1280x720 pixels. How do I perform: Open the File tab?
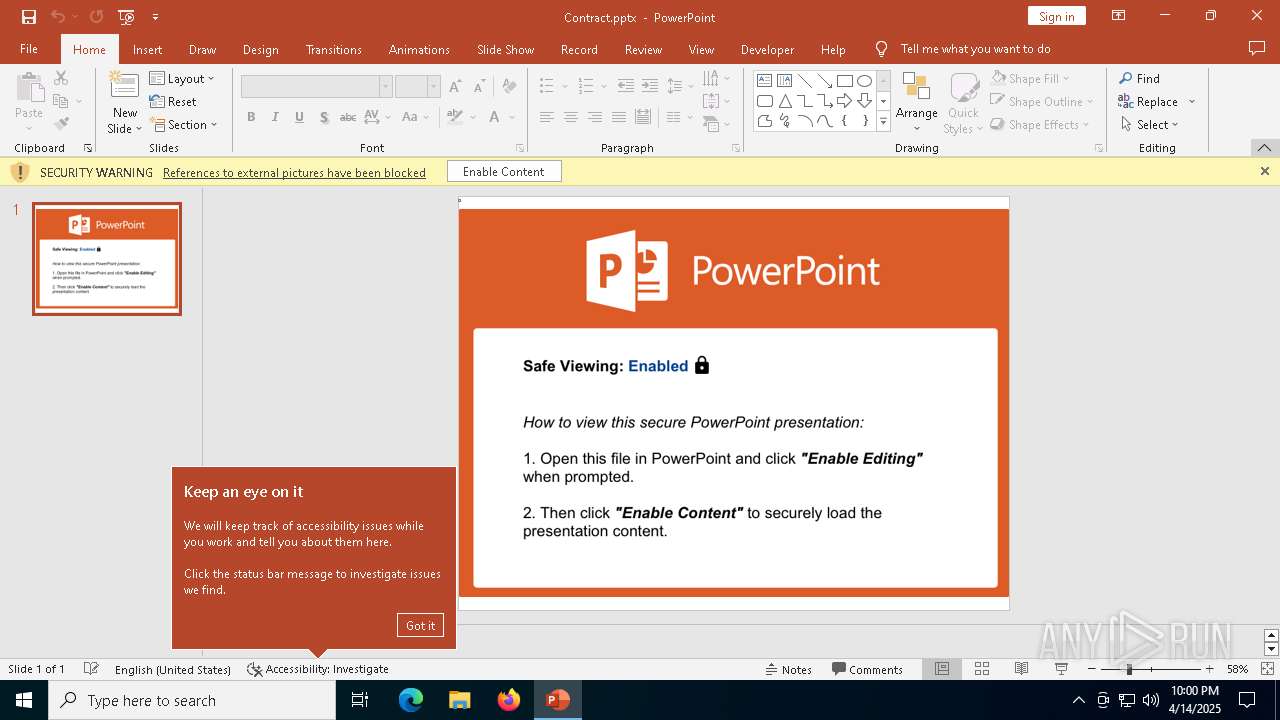(x=29, y=49)
